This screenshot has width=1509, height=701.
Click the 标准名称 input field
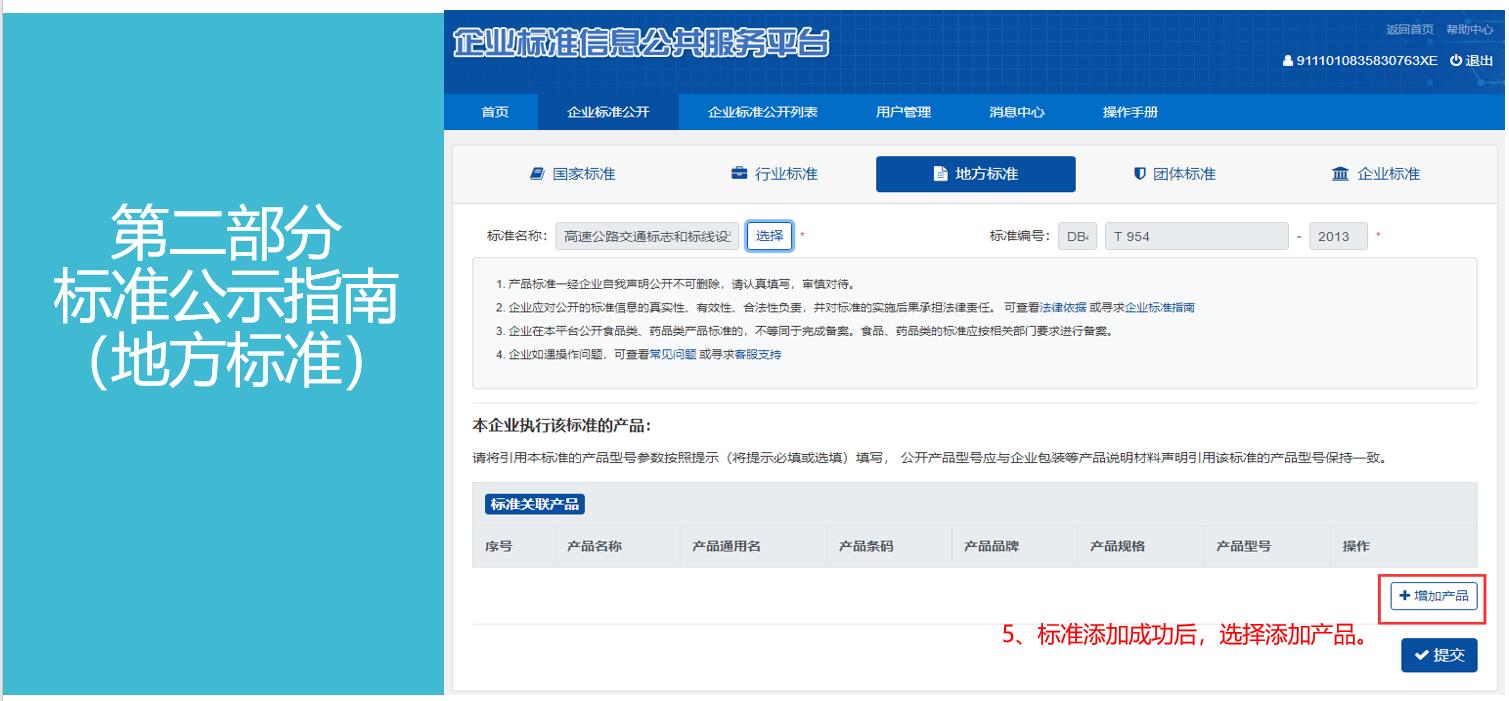point(647,236)
